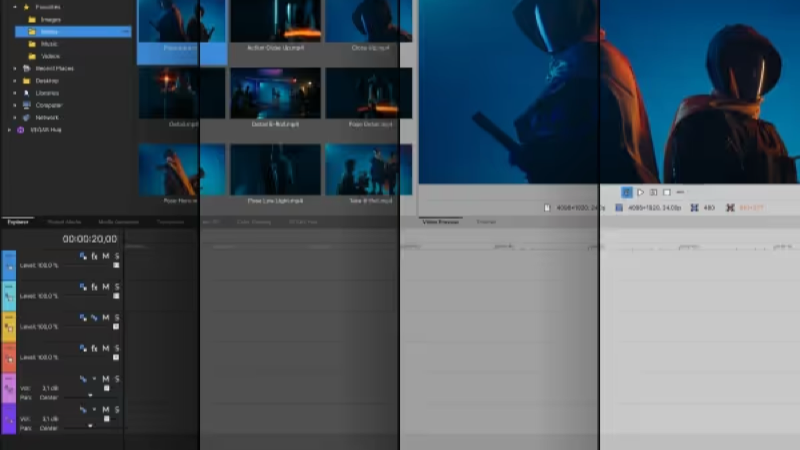
Task: Mute the red video track
Action: click(106, 348)
